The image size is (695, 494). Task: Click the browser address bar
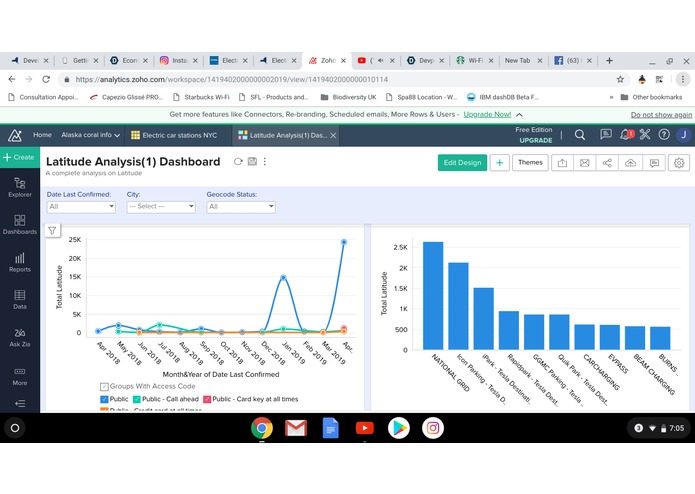click(x=344, y=79)
